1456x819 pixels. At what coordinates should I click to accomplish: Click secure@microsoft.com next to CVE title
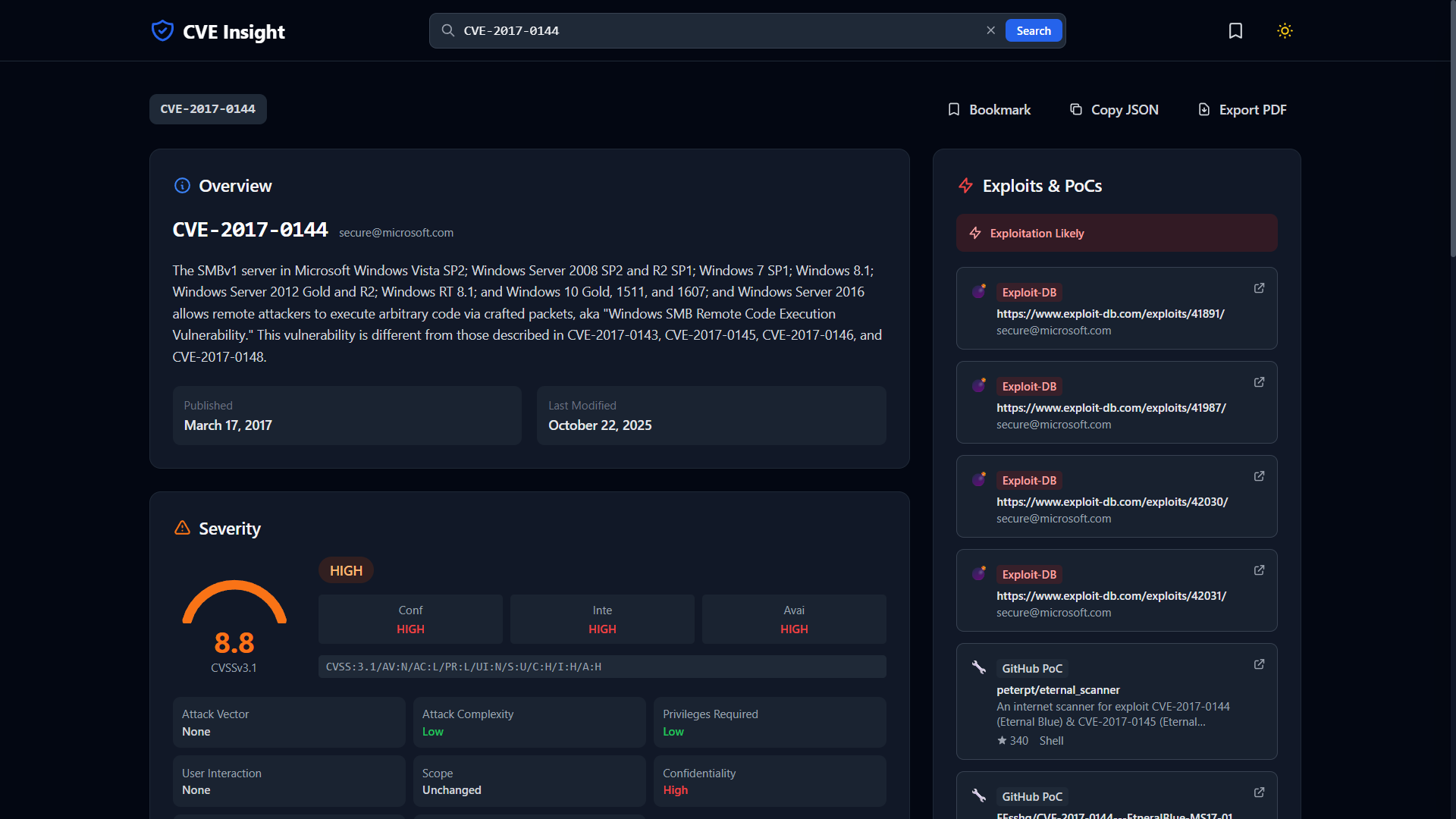[x=396, y=232]
